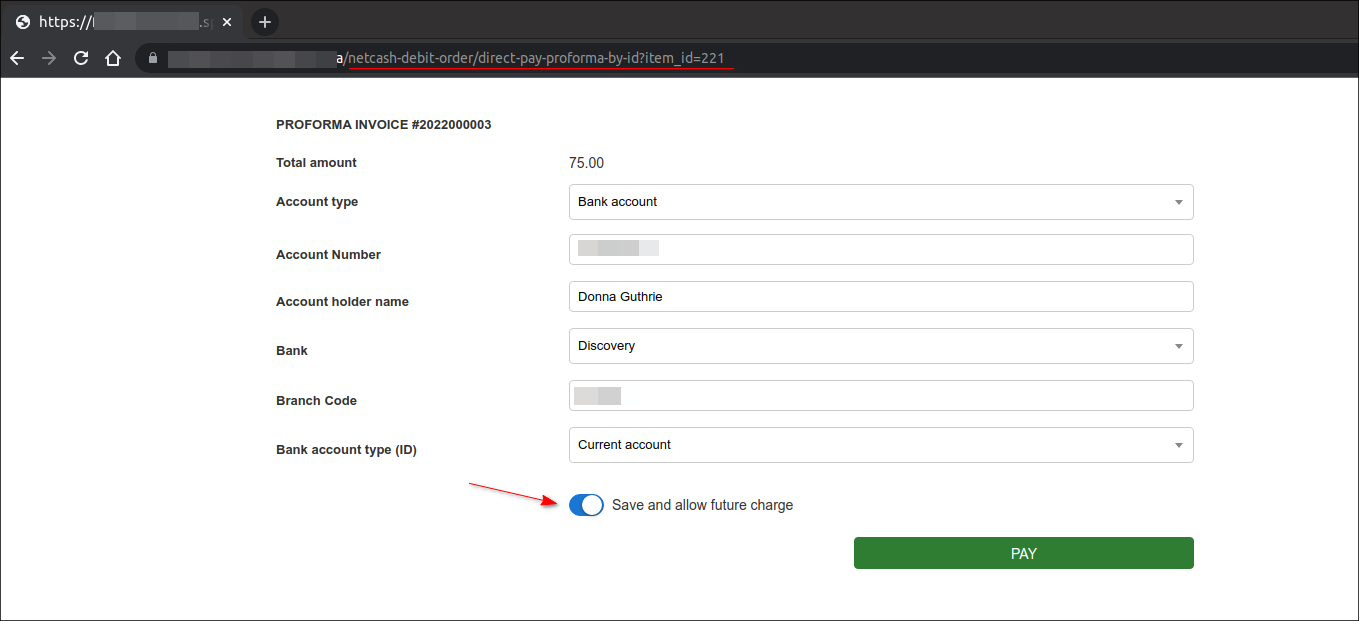This screenshot has width=1359, height=621.
Task: Click into the Branch Code field
Action: (x=880, y=396)
